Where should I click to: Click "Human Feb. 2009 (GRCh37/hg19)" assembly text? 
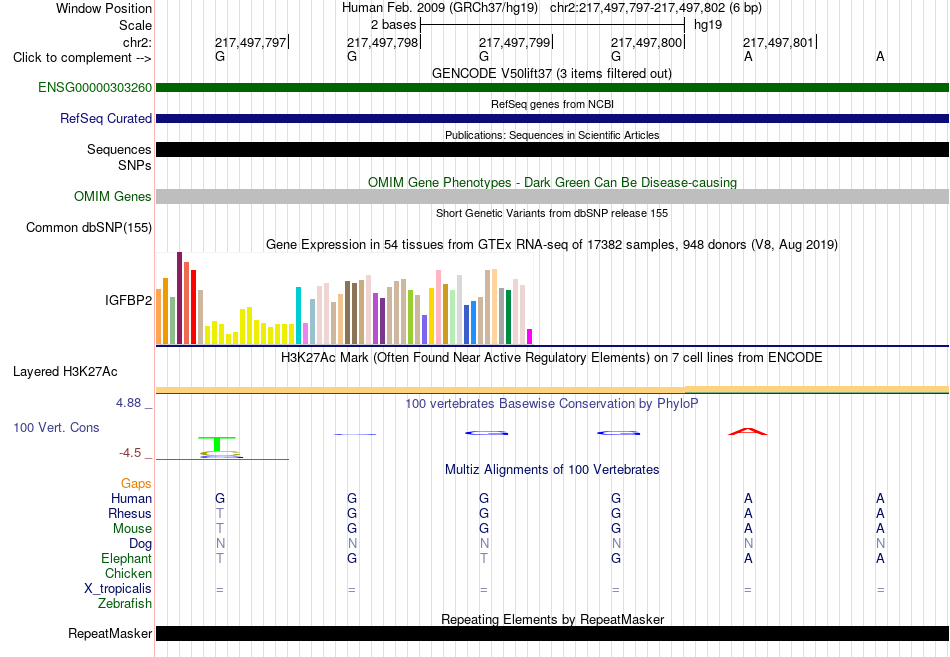pos(440,8)
